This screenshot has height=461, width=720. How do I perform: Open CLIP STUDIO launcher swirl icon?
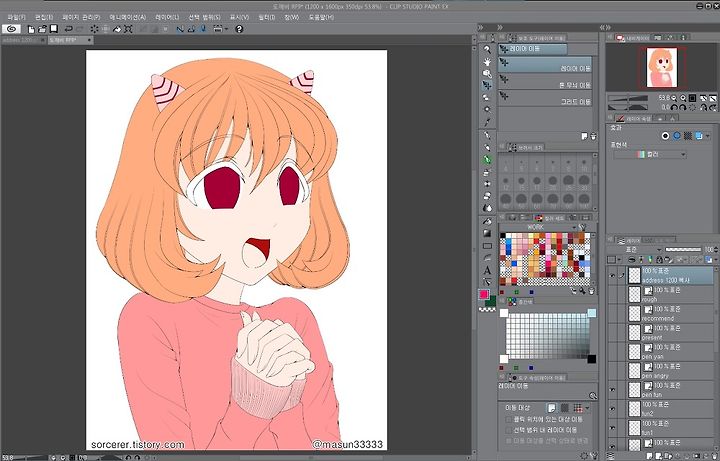(x=11, y=29)
